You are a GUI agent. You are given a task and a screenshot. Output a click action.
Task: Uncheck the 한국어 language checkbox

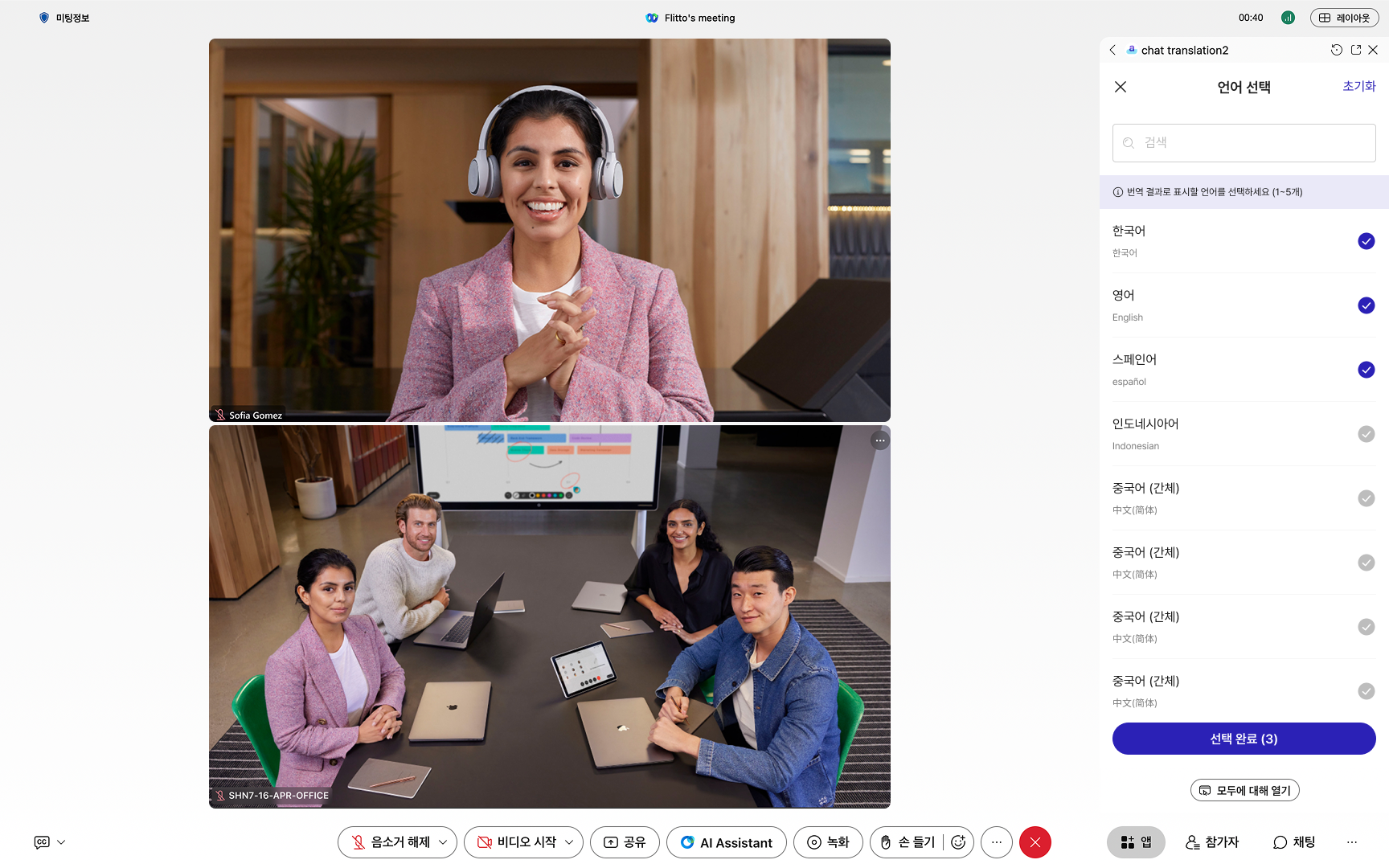pyautogui.click(x=1366, y=241)
